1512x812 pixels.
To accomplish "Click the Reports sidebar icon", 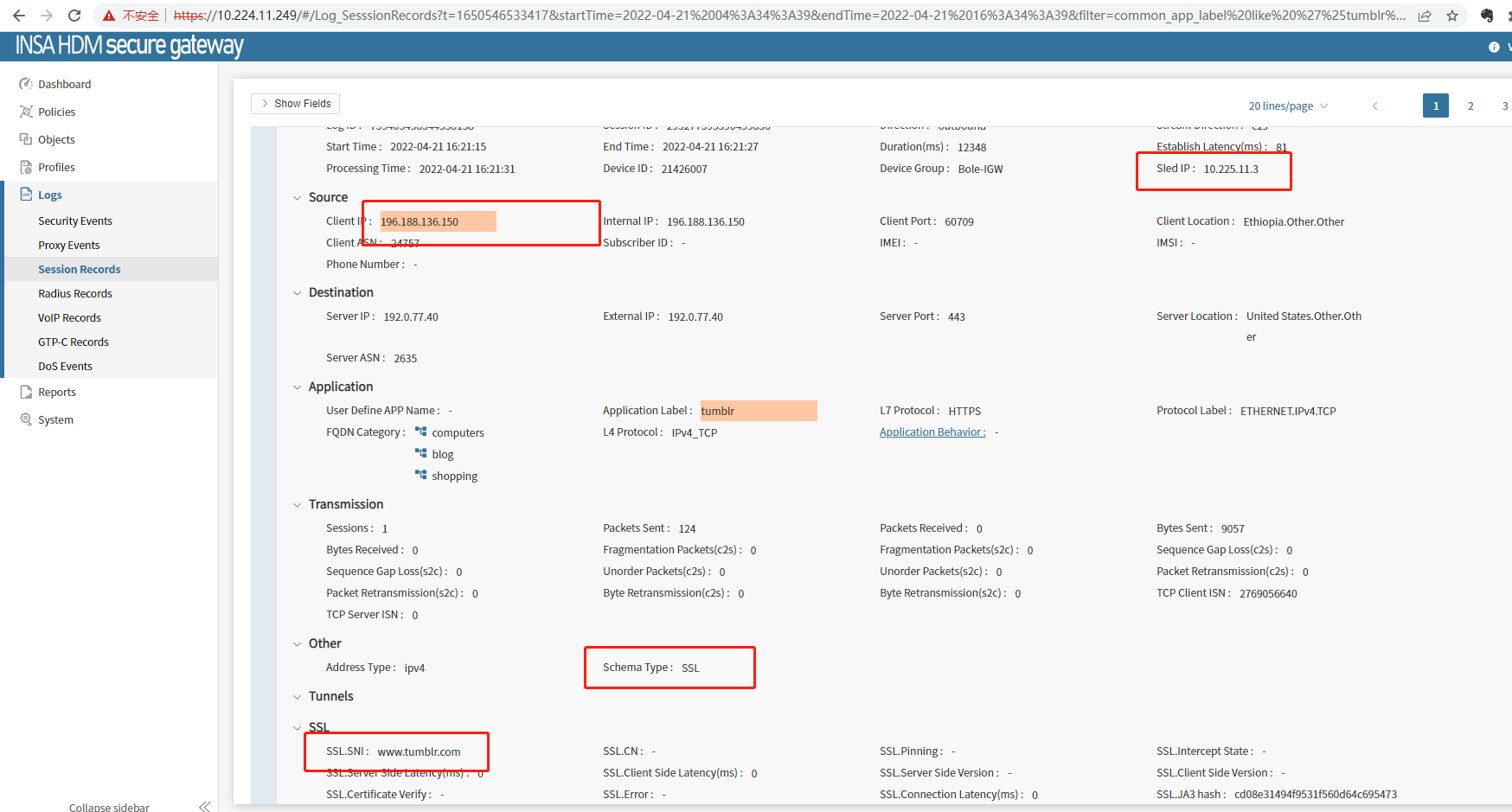I will click(x=26, y=392).
